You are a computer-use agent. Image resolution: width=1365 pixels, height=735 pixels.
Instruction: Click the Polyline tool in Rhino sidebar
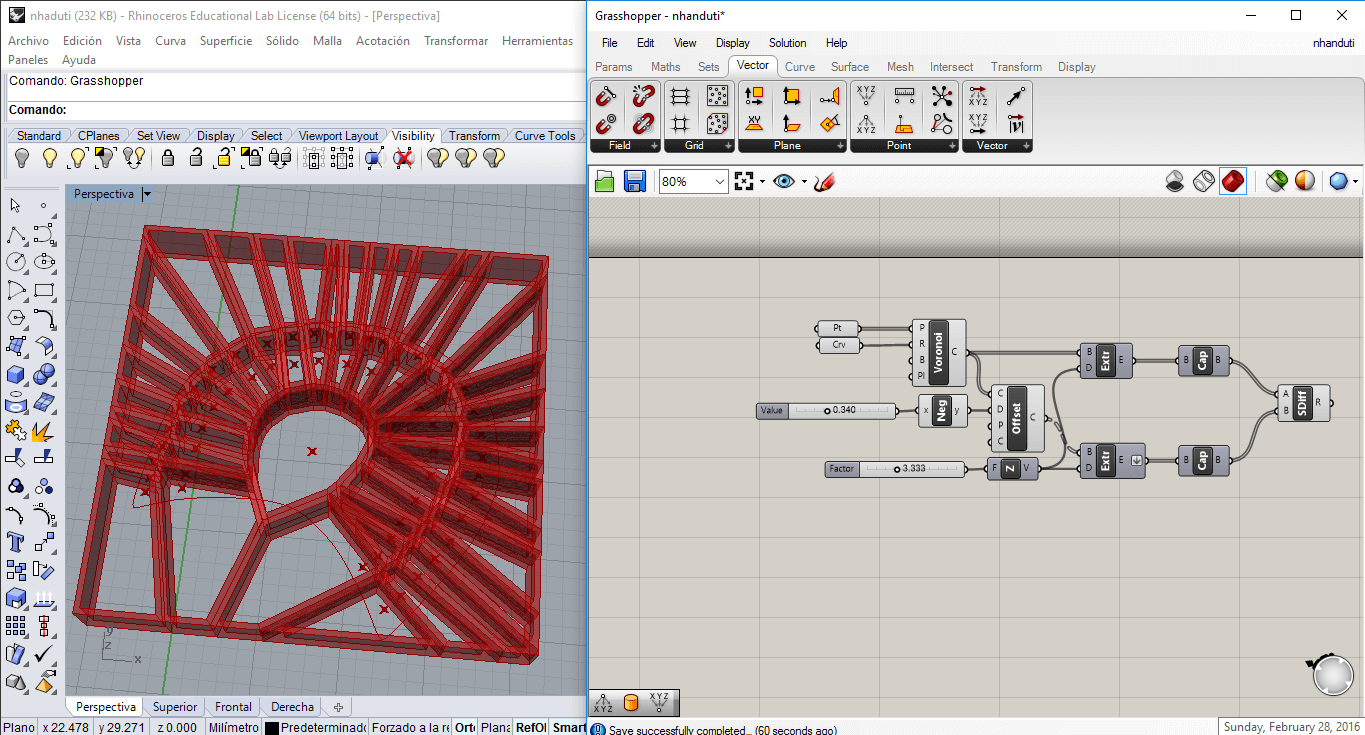(x=16, y=233)
